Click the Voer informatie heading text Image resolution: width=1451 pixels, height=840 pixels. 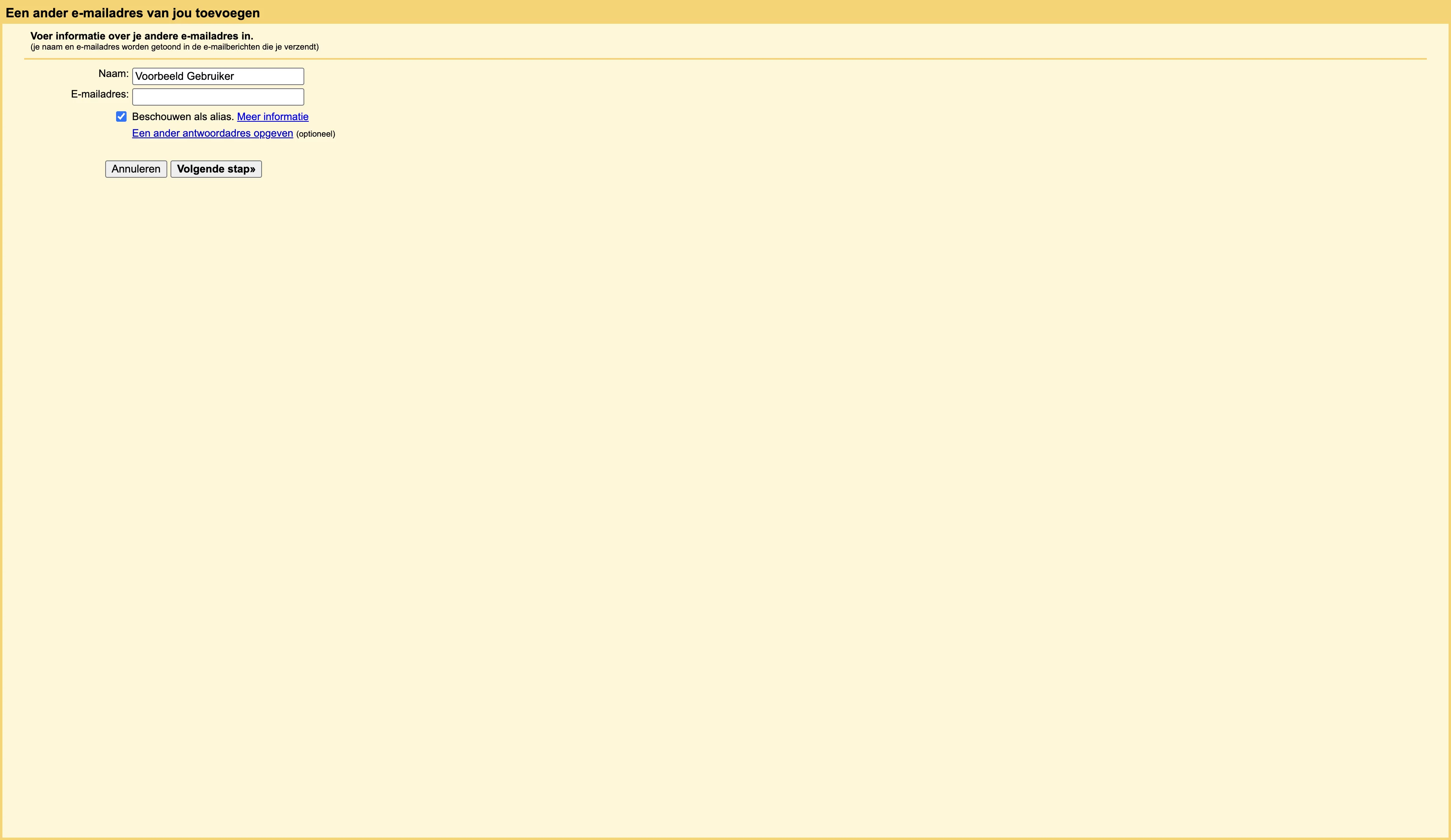click(x=142, y=36)
